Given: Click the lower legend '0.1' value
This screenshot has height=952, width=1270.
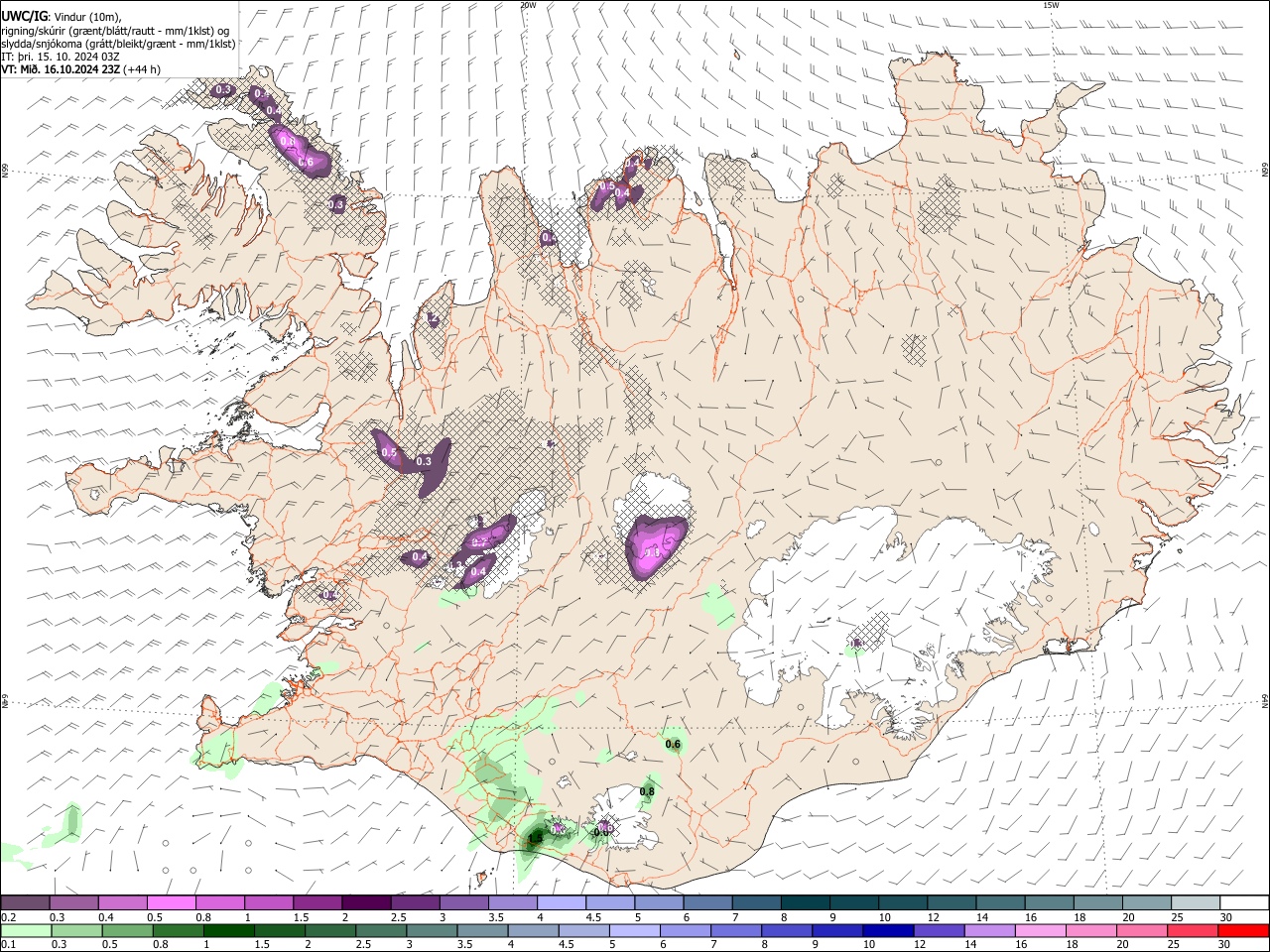Looking at the screenshot, I should tap(8, 945).
